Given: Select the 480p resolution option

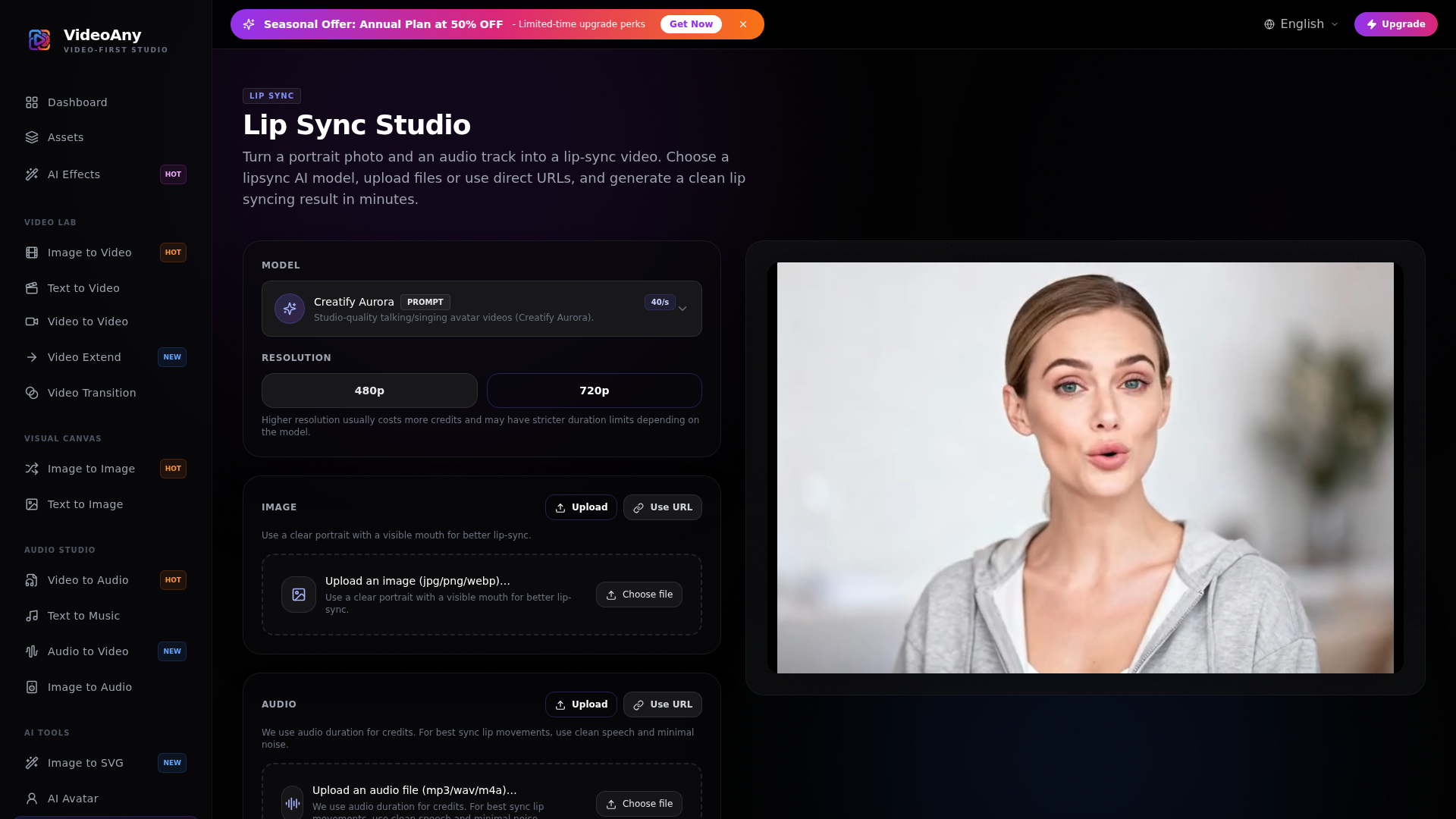Looking at the screenshot, I should pyautogui.click(x=369, y=391).
